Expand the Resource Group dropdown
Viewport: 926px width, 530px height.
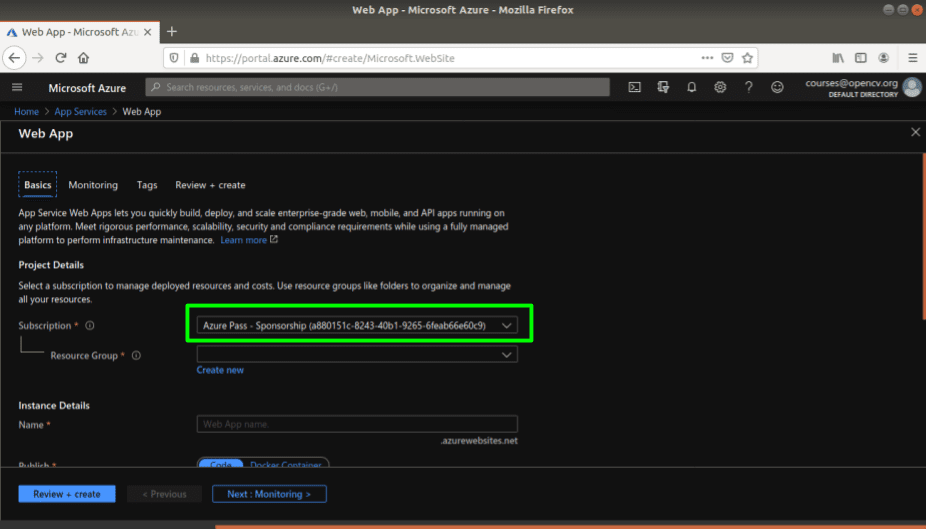(x=357, y=355)
